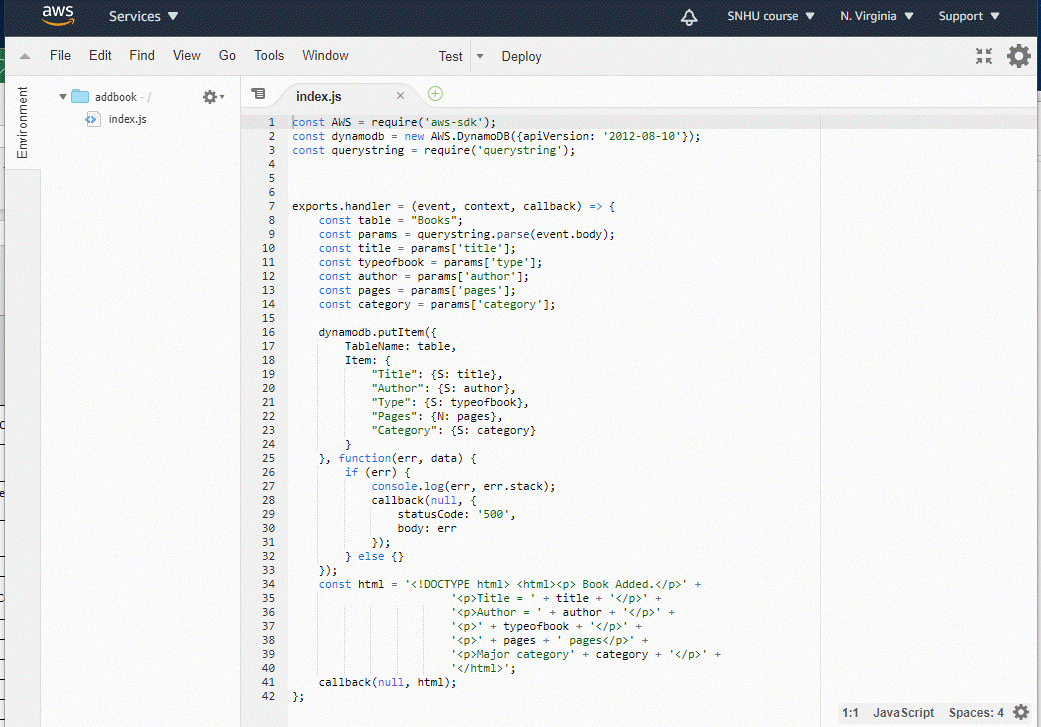Toggle the Environment side panel
The height and width of the screenshot is (727, 1041).
click(22, 122)
